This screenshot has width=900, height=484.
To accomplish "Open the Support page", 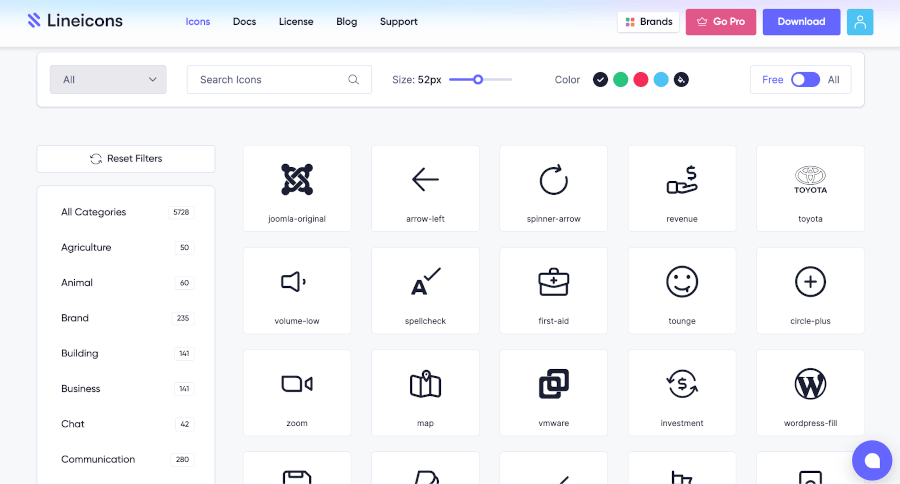I will 398,22.
